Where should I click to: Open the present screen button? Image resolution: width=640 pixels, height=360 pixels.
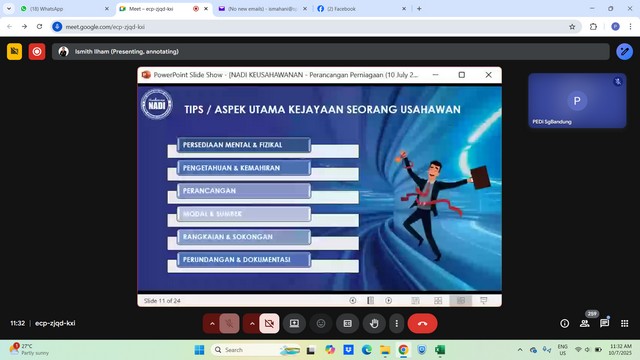coord(294,324)
